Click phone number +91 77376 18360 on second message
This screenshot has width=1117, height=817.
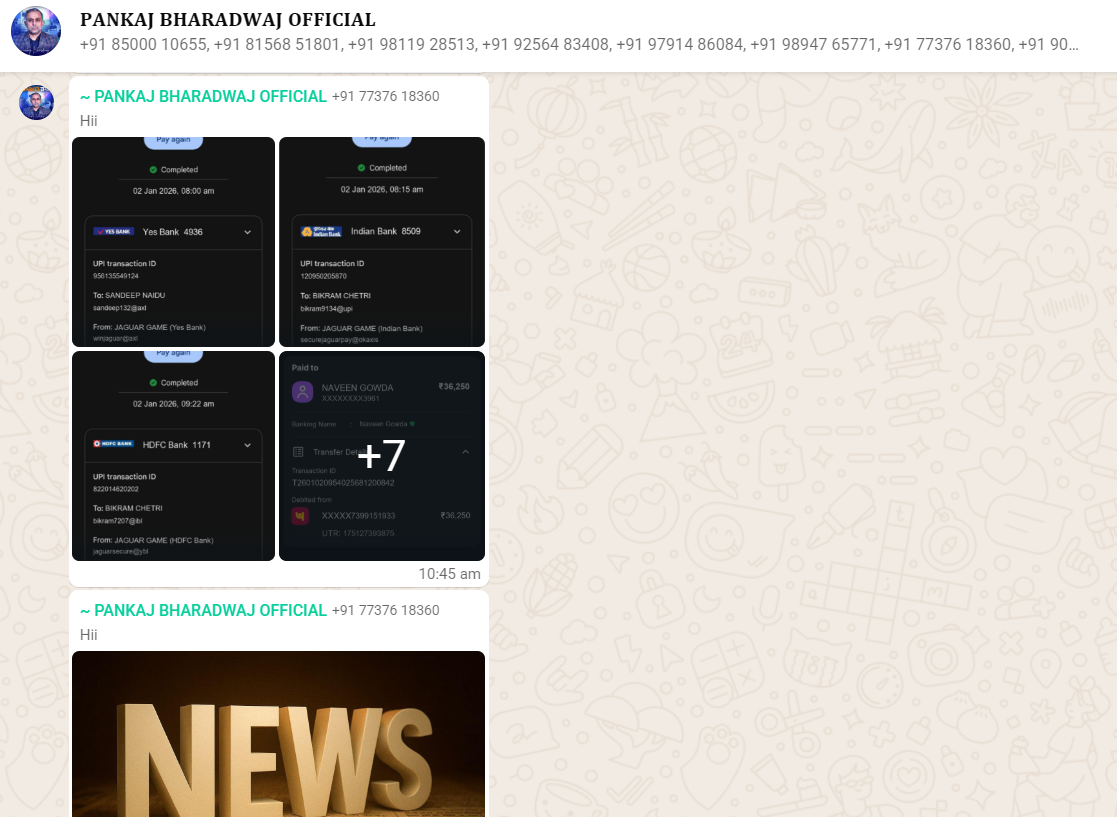coord(385,611)
